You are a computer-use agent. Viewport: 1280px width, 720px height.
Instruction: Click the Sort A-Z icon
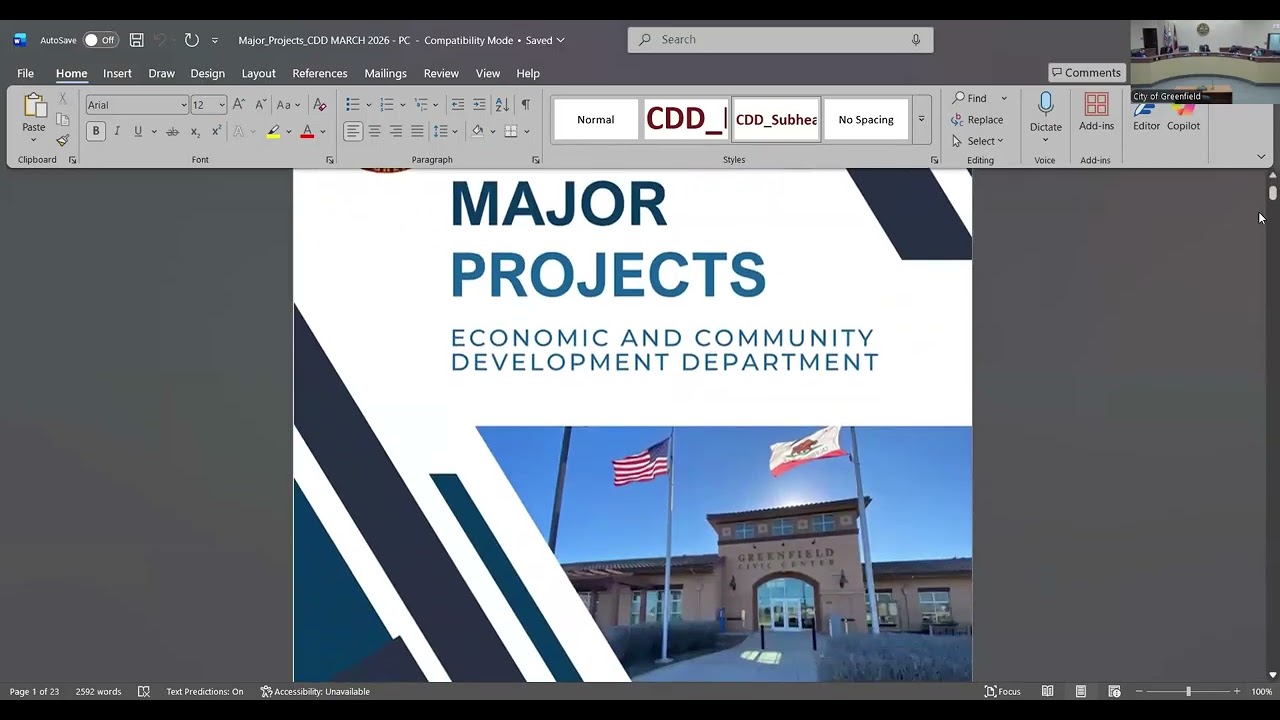coord(502,105)
